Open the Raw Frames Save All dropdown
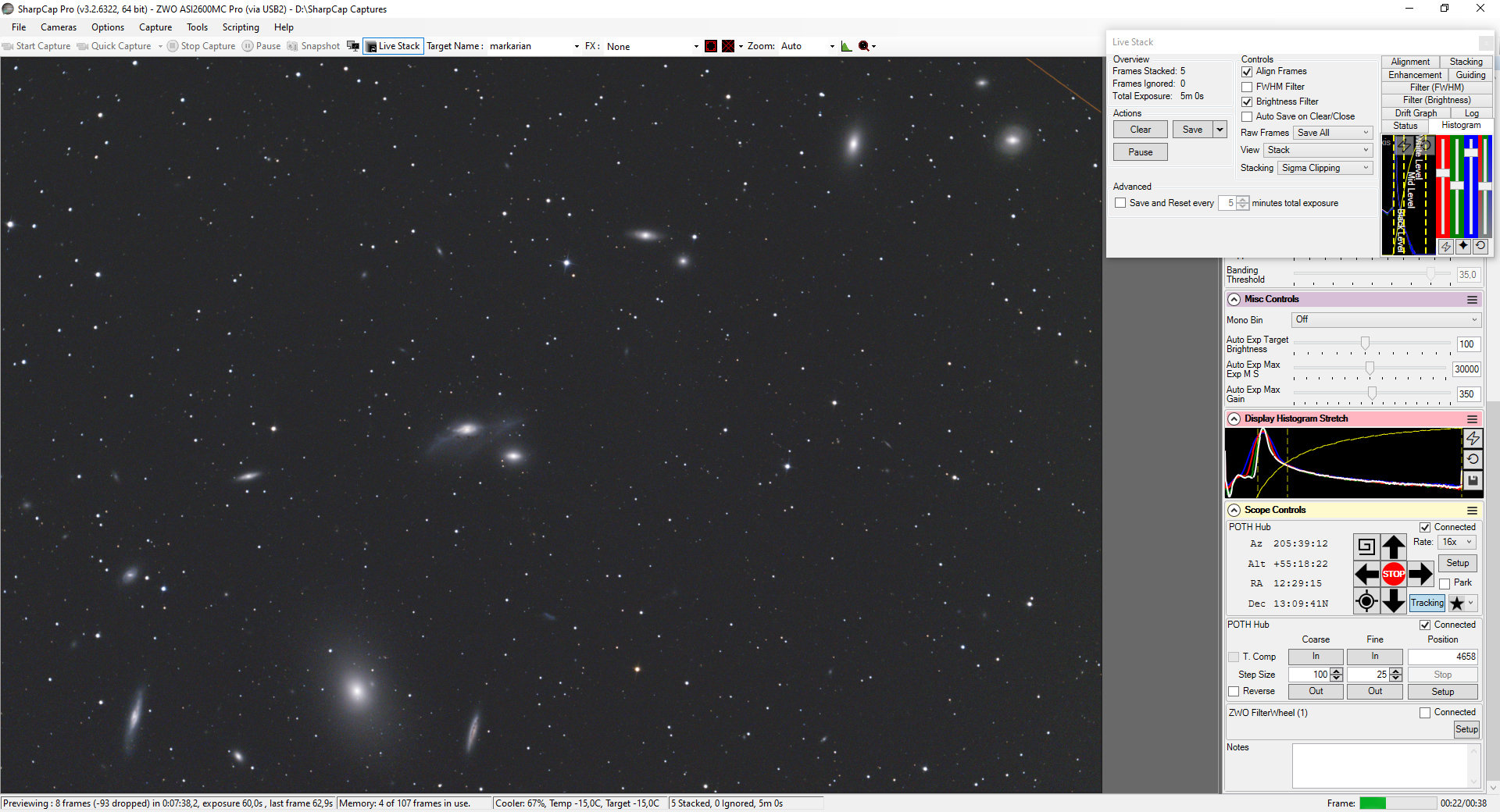Image resolution: width=1500 pixels, height=812 pixels. 1333,133
